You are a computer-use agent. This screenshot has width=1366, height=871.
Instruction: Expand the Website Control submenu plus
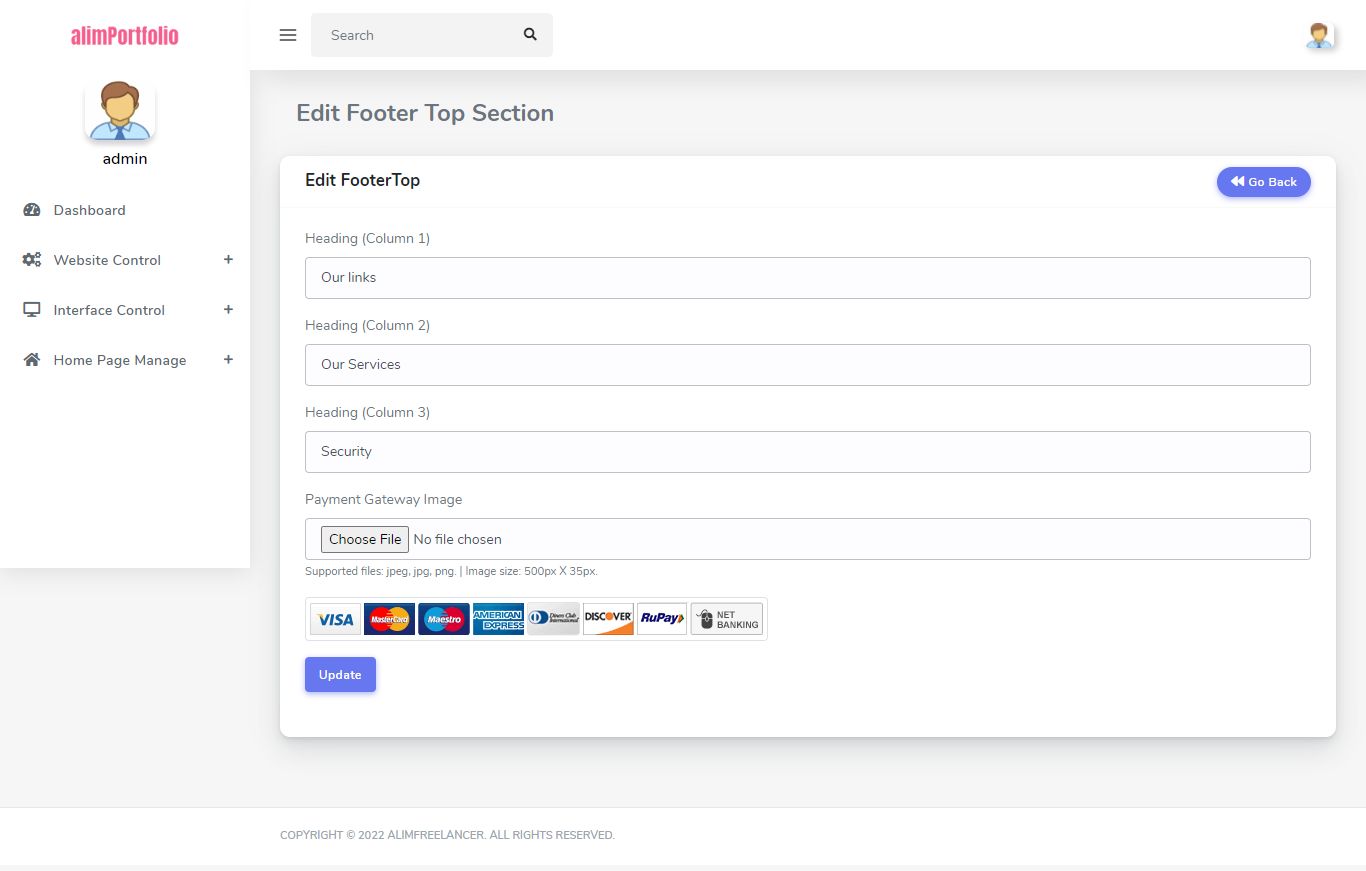click(228, 260)
